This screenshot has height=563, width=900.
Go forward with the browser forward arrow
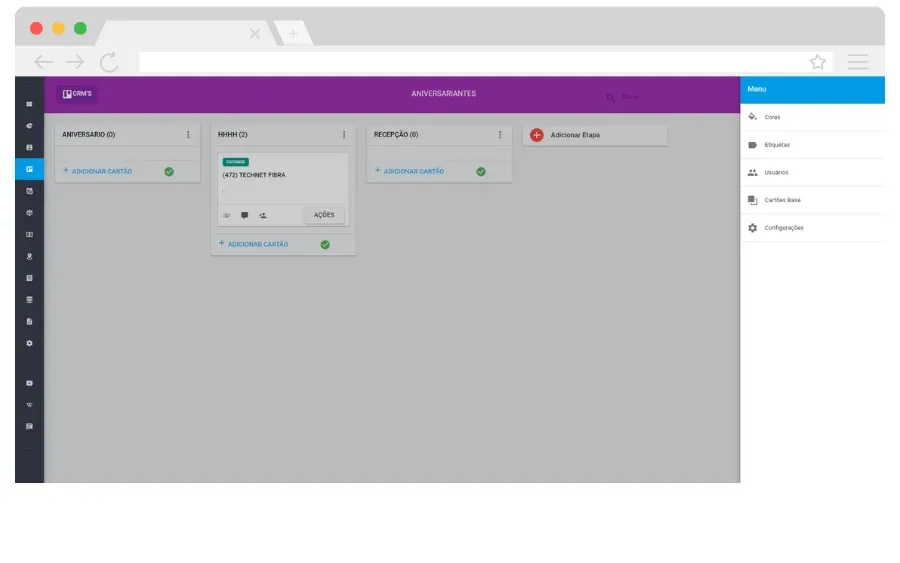point(75,61)
